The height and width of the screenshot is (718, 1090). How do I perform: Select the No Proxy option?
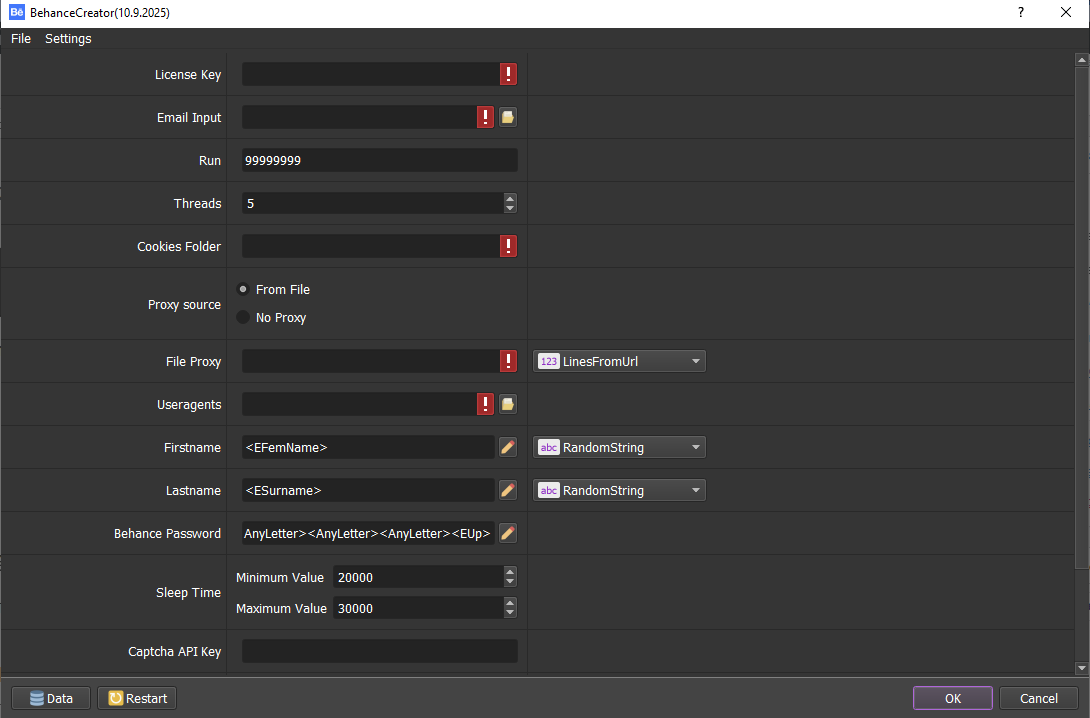243,317
